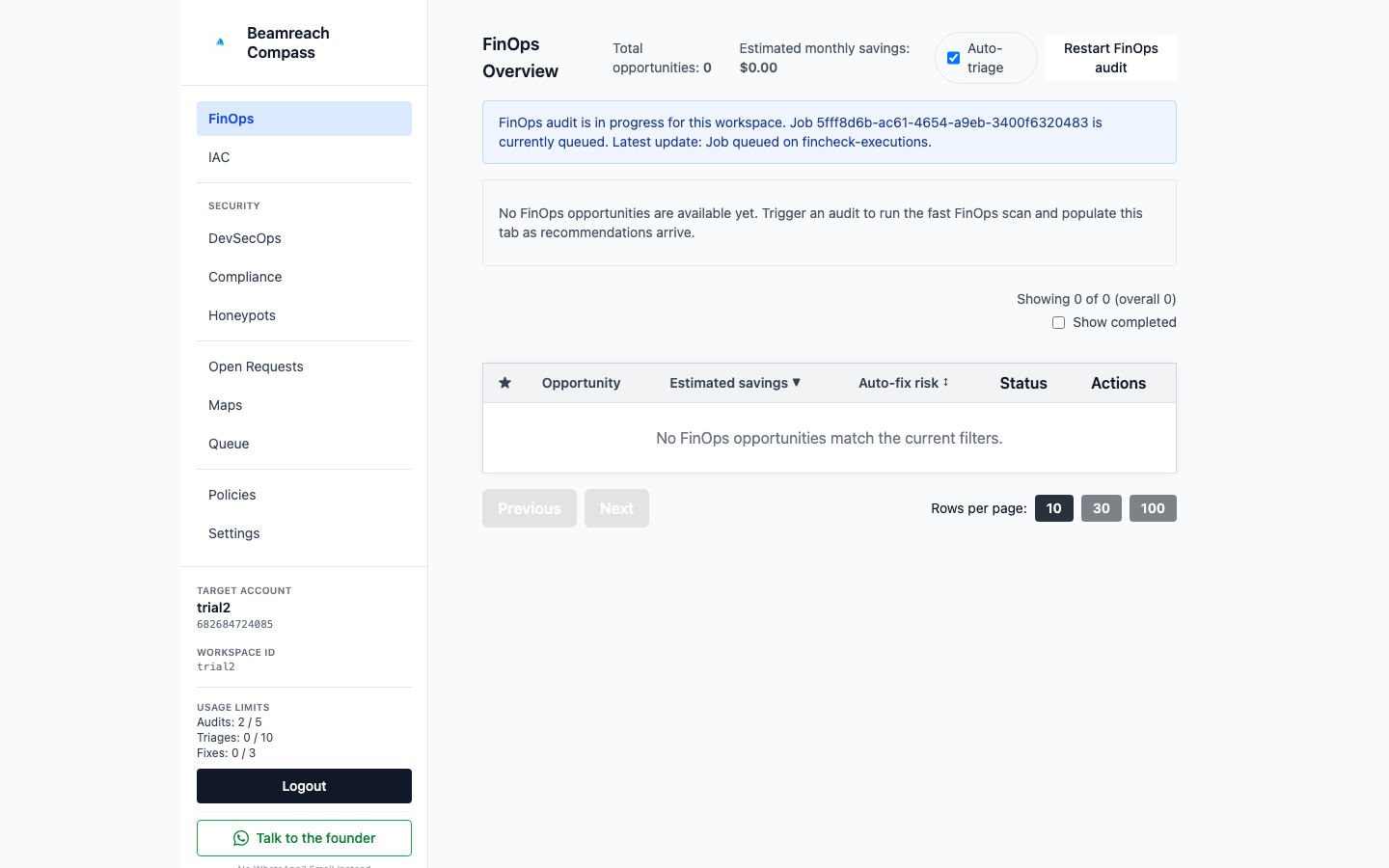Viewport: 1389px width, 868px height.
Task: Click the account number 682684724085
Action: pyautogui.click(x=234, y=624)
